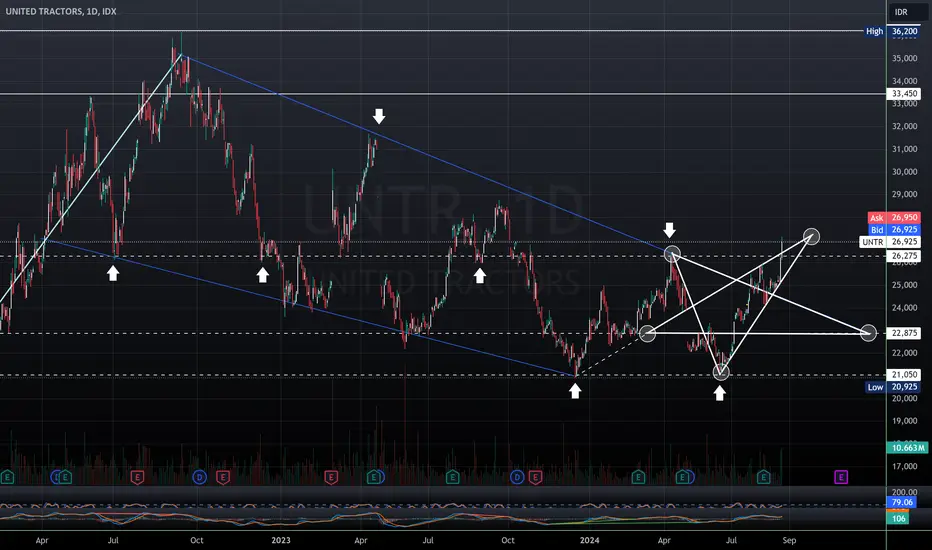Open the green earnings marker after Jul 2023

pos(452,477)
